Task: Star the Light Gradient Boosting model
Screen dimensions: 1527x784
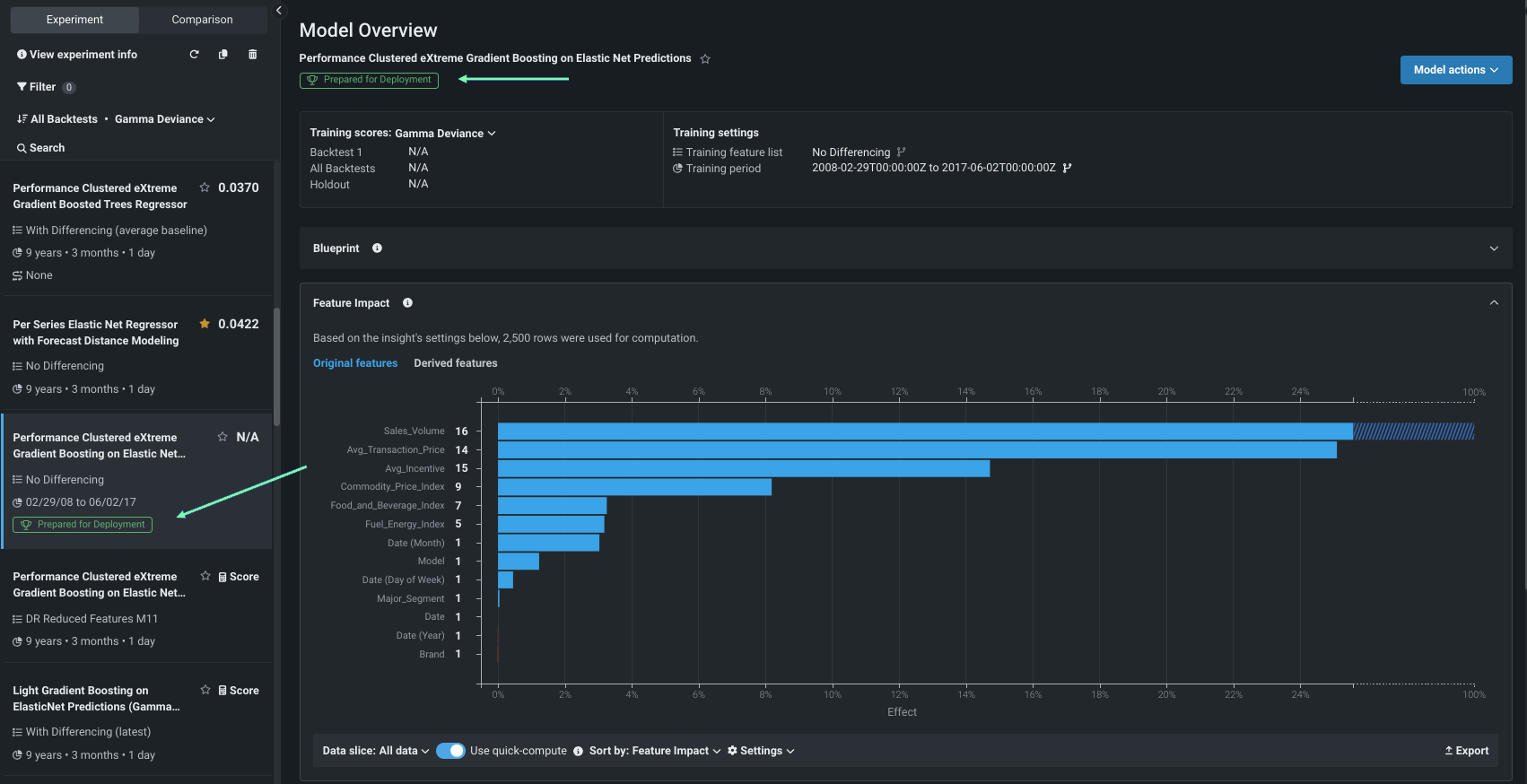Action: point(205,690)
